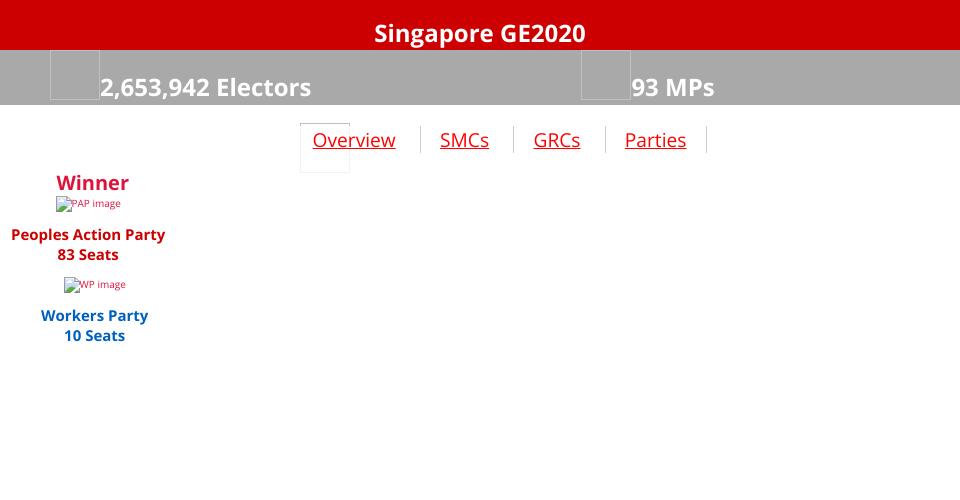Select the Peoples Action Party name

click(88, 235)
